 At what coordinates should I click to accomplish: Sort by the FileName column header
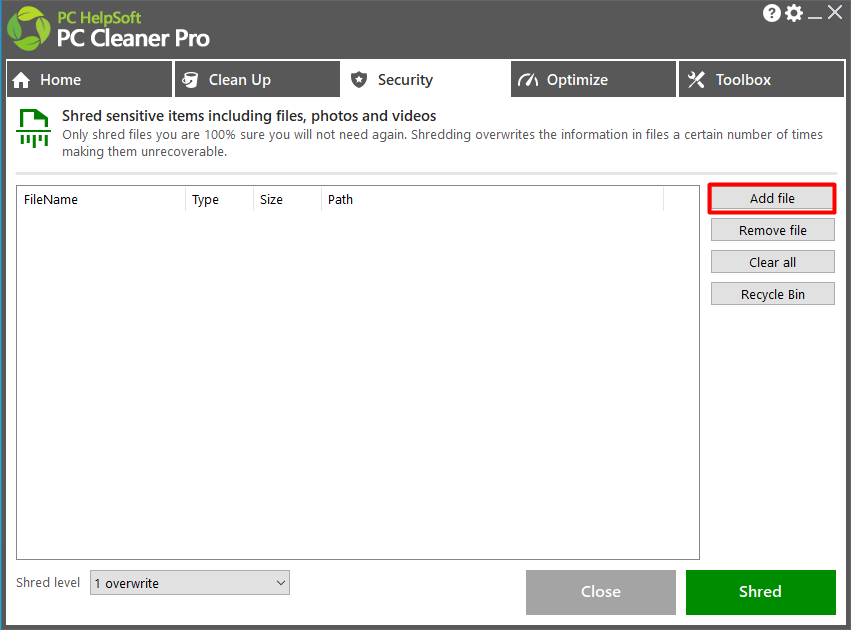[101, 200]
